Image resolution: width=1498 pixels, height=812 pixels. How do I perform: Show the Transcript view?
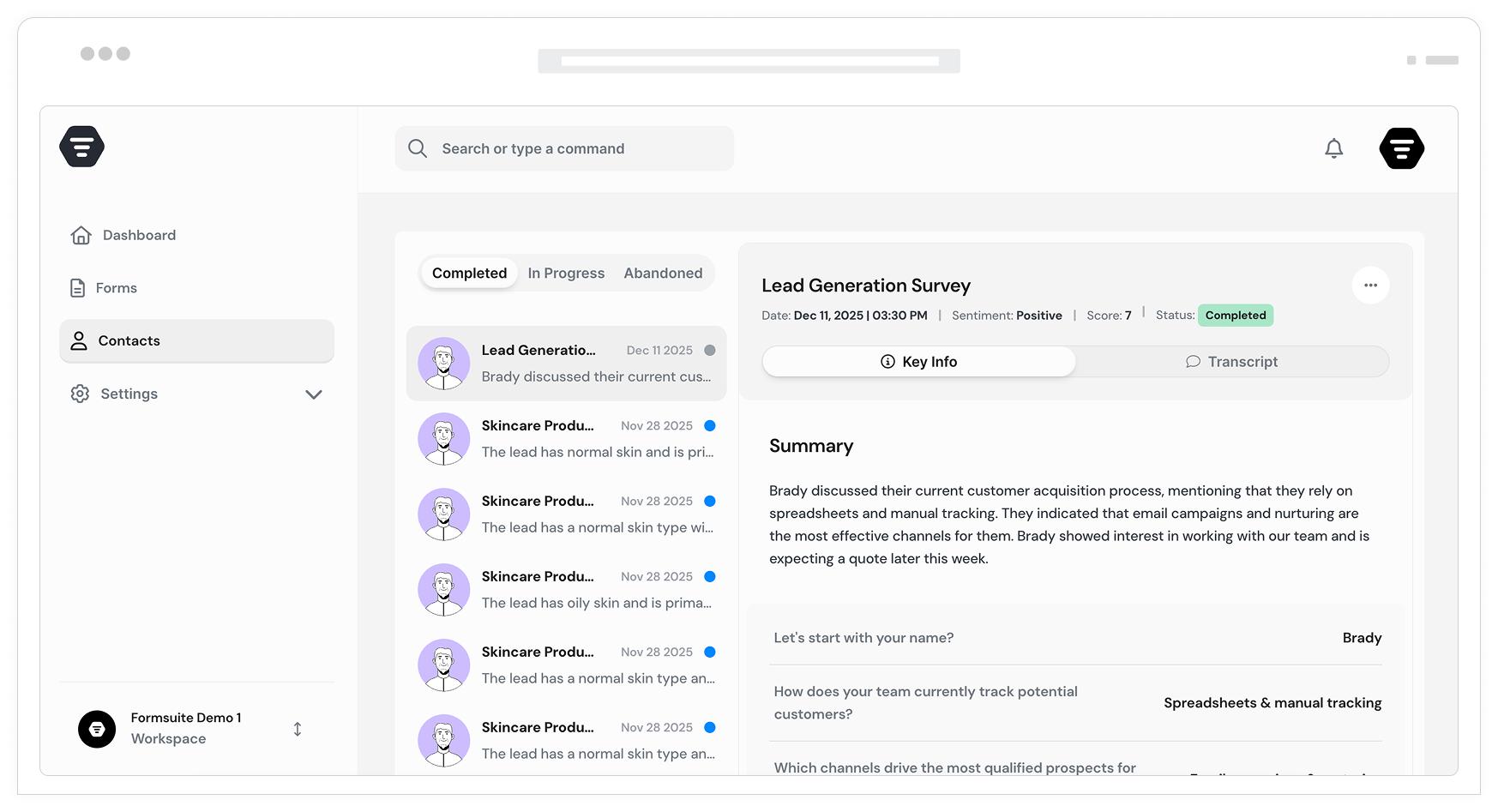click(x=1231, y=362)
